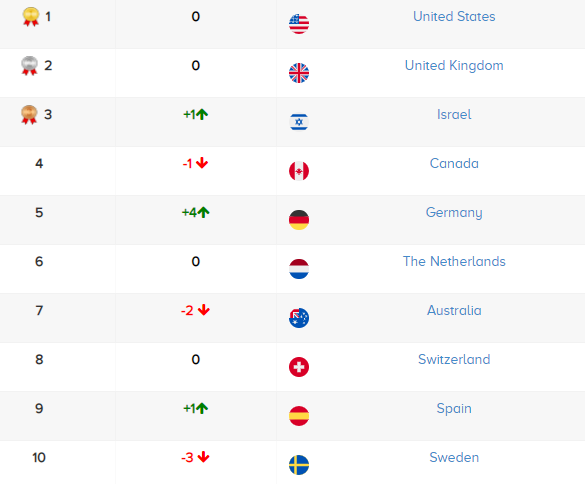Open The Netherlands link
This screenshot has height=484, width=585.
454,261
